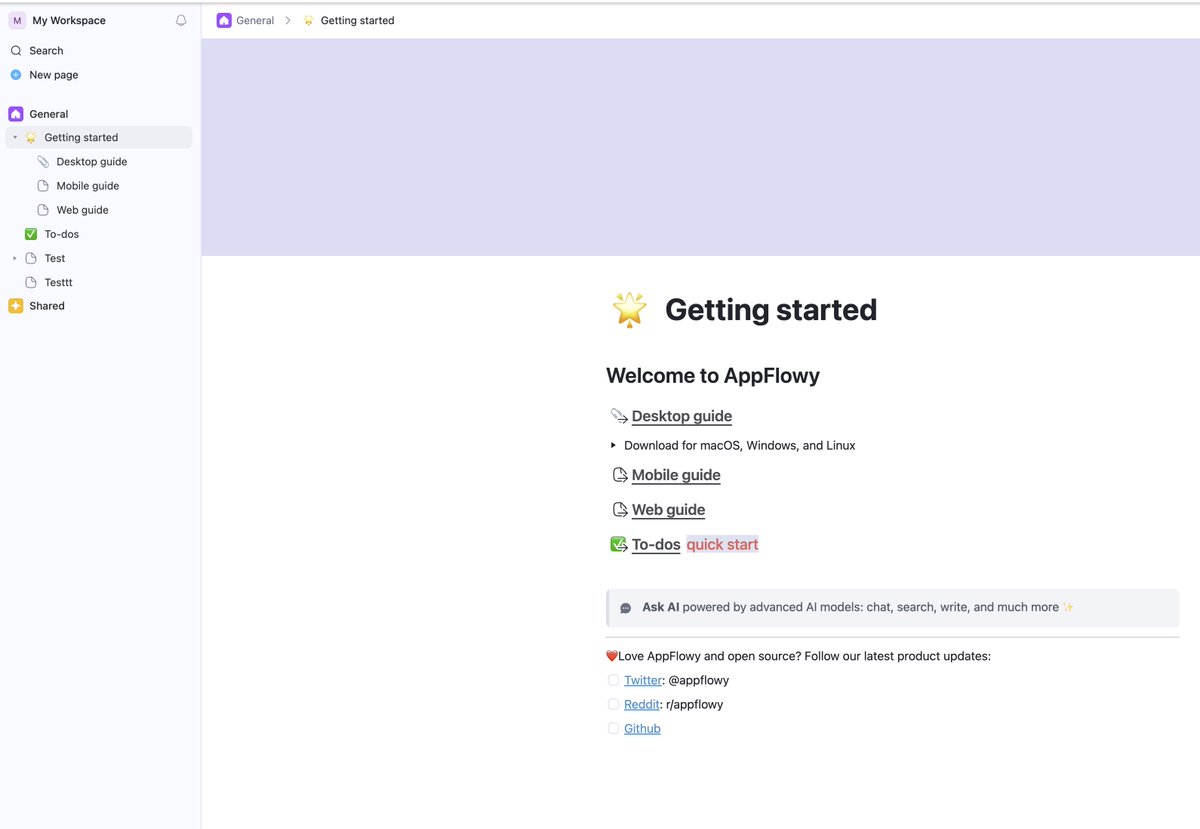This screenshot has height=829, width=1200.
Task: Click the New page plus icon
Action: pyautogui.click(x=16, y=75)
